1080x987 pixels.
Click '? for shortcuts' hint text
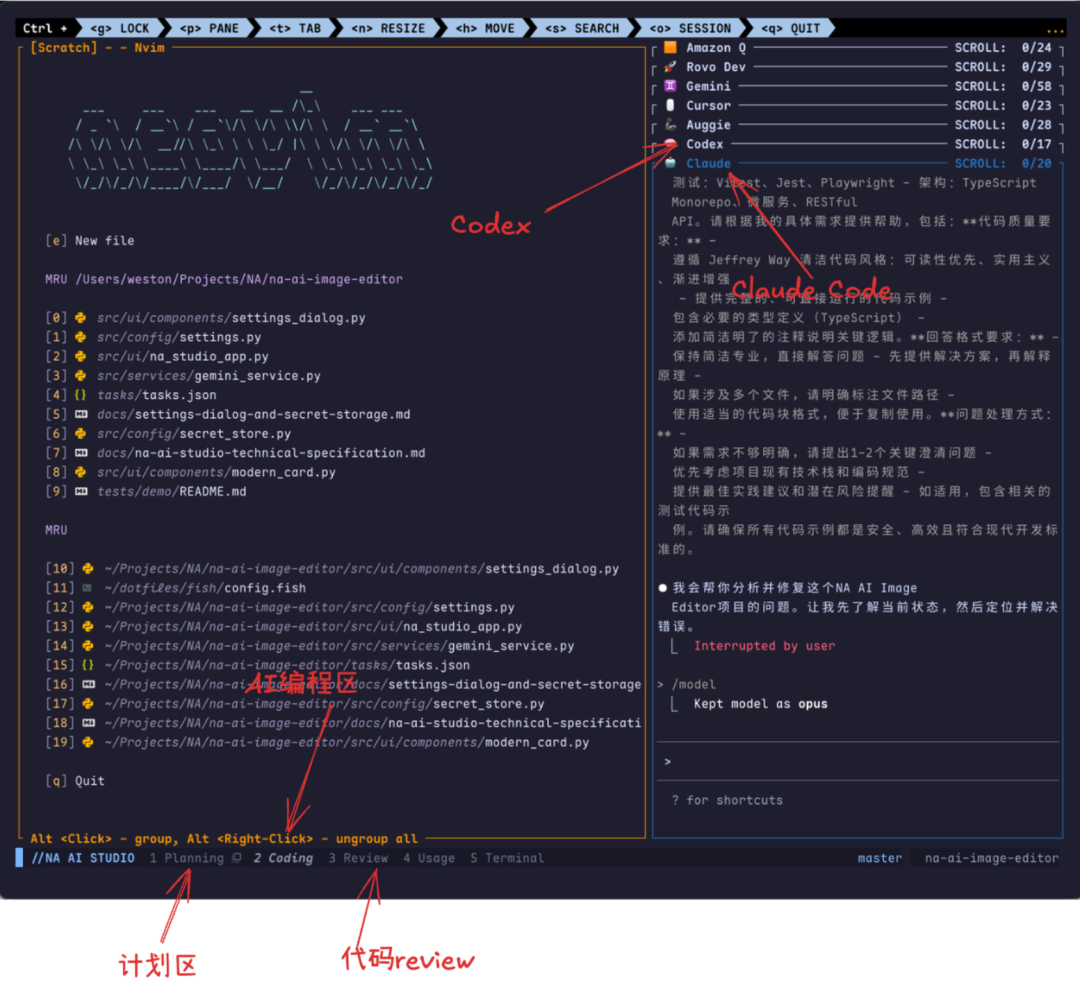click(727, 800)
